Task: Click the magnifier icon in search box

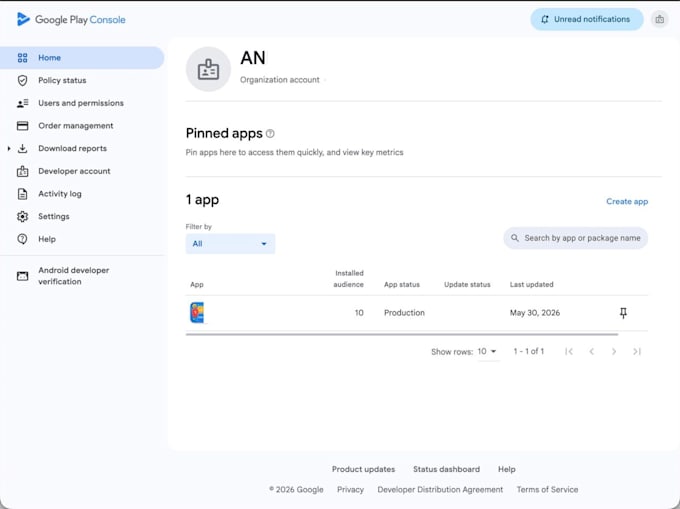Action: coord(515,238)
